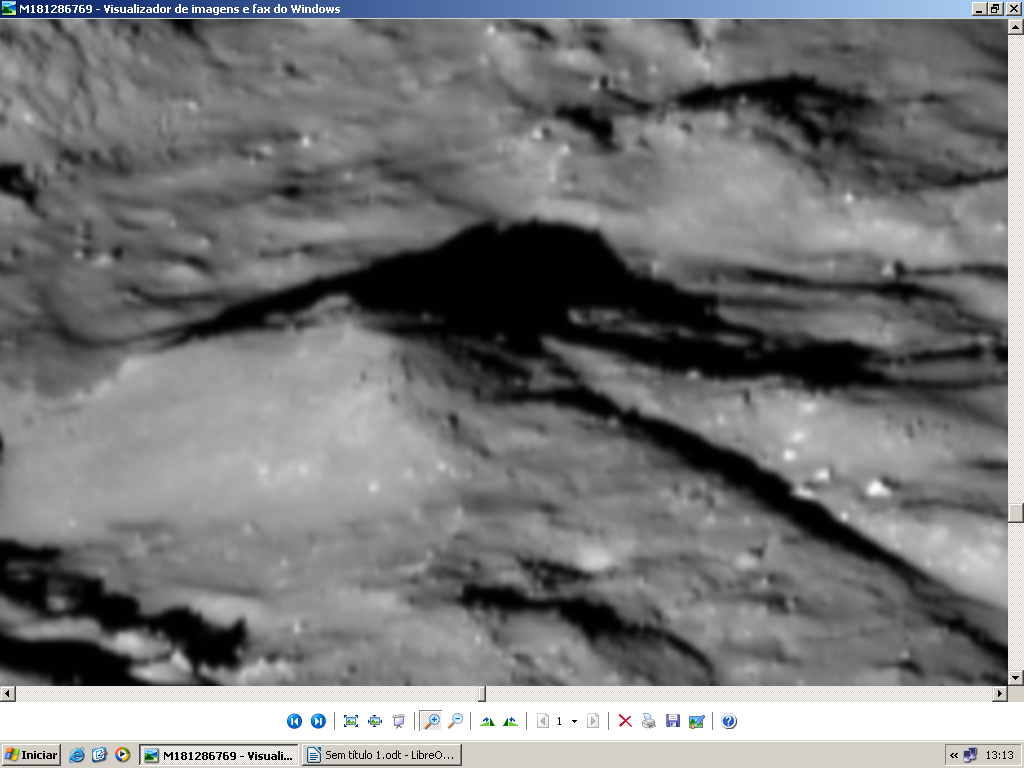This screenshot has width=1024, height=768.
Task: Open the Iniciar start menu
Action: click(x=31, y=755)
